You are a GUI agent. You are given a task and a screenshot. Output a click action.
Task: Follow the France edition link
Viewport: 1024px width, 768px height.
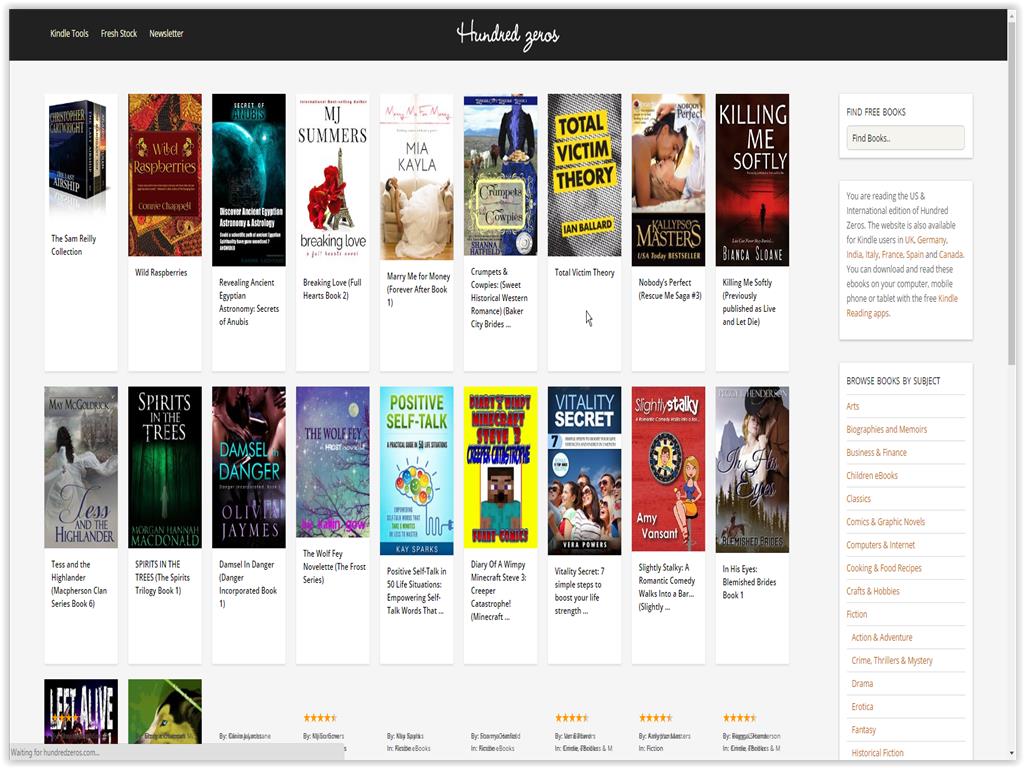[x=892, y=255]
